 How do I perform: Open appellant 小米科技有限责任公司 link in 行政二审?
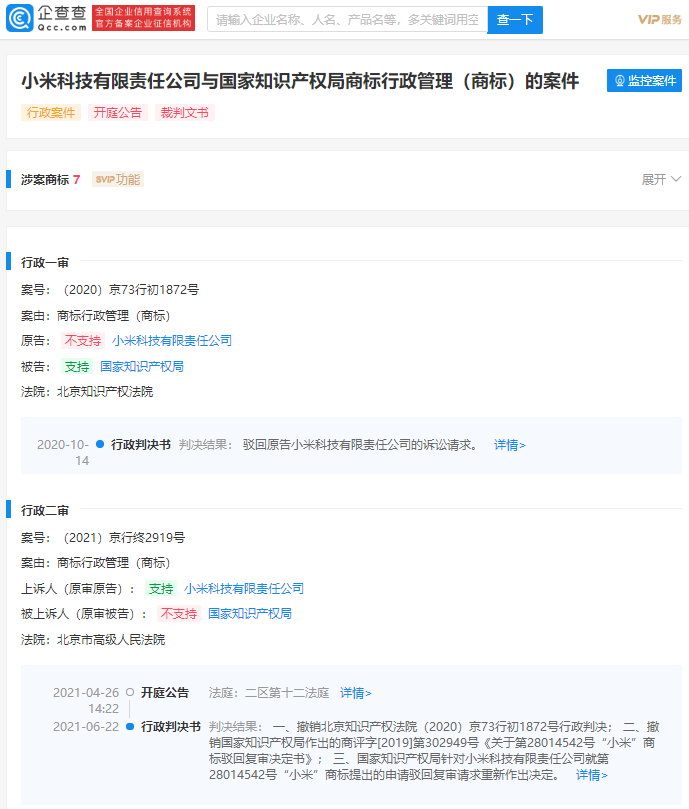[244, 589]
